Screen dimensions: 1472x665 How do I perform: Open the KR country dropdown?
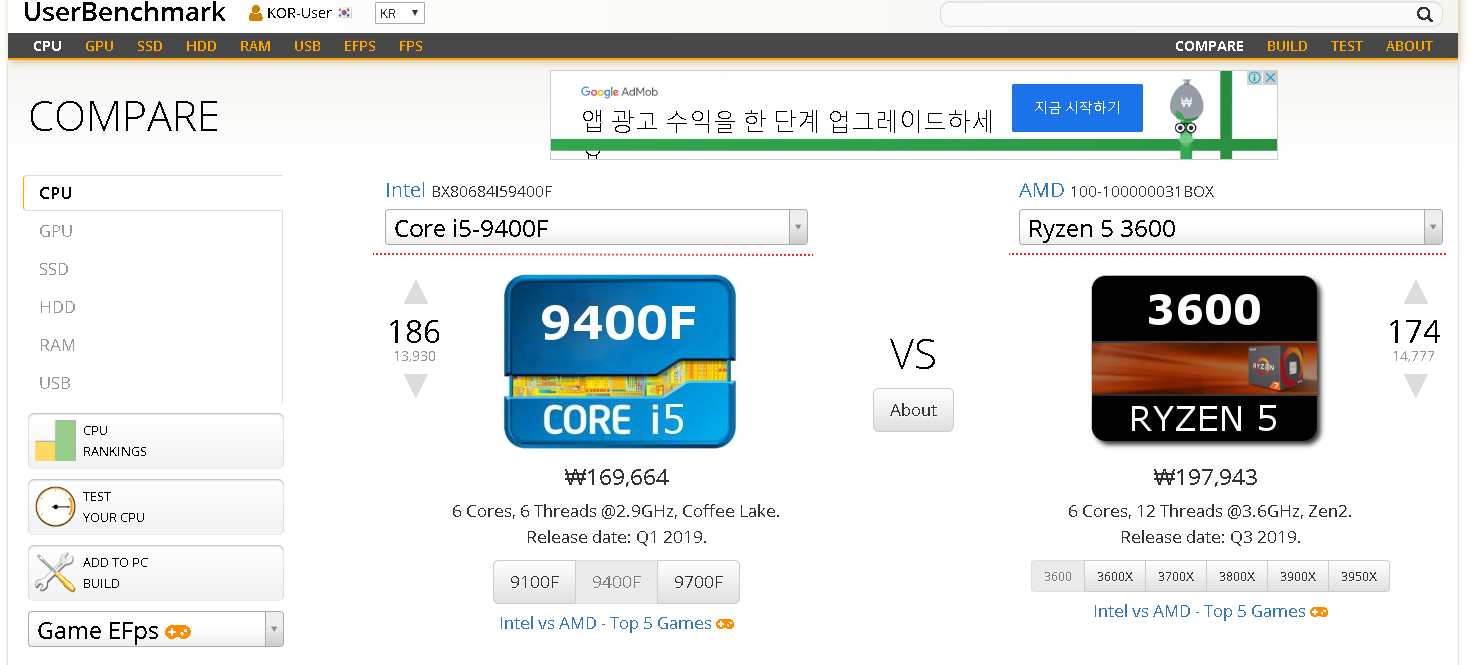coord(400,14)
